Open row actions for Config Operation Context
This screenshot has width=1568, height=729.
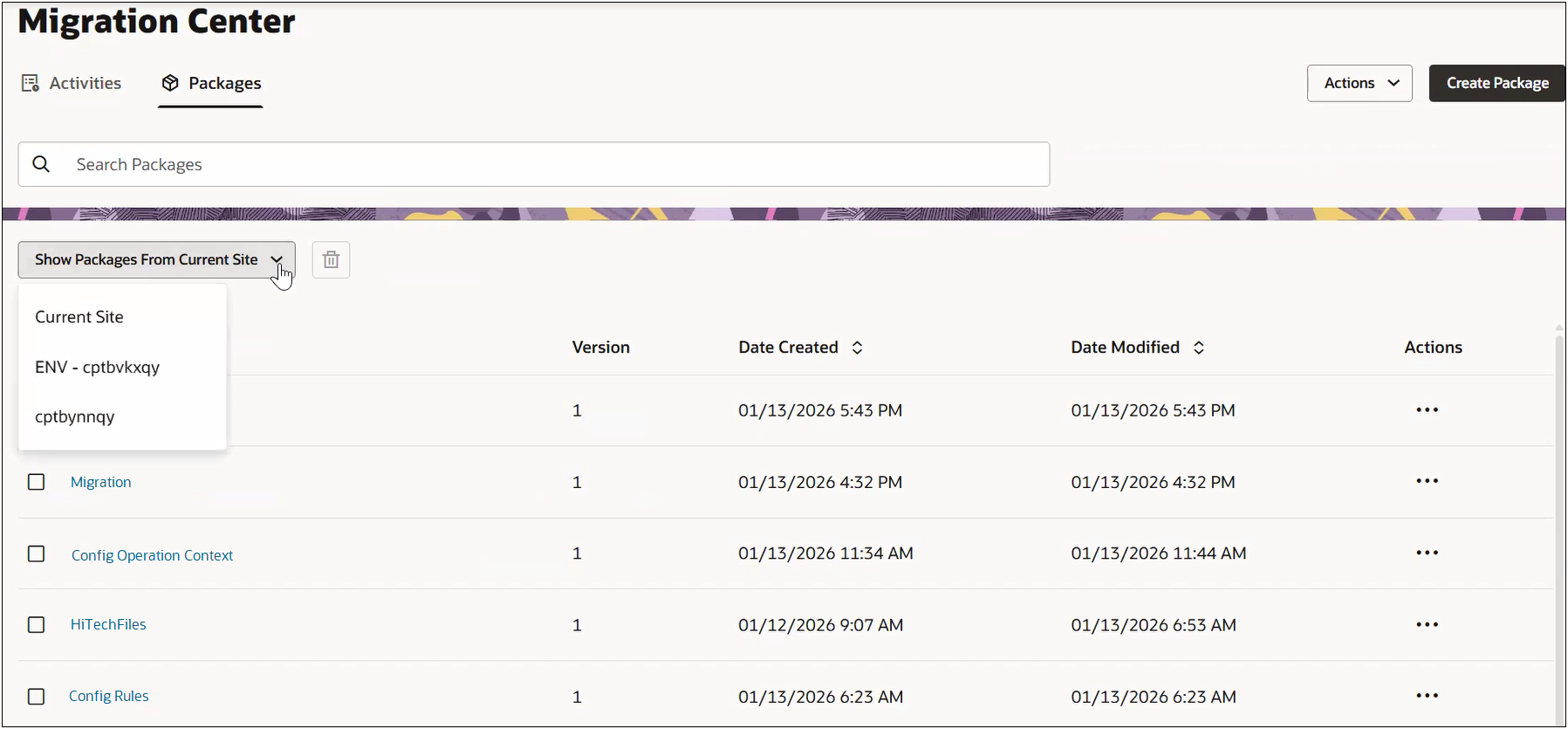[1427, 553]
